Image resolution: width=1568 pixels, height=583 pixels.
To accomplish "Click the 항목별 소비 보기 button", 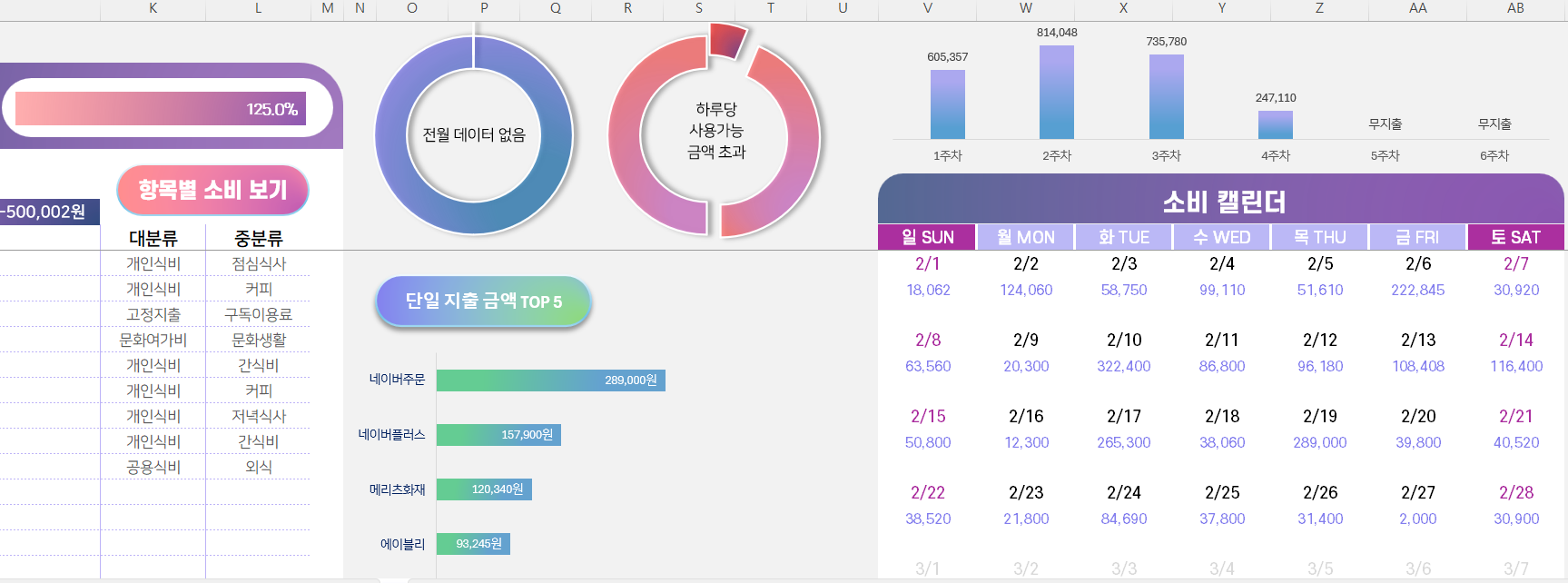I will [x=212, y=190].
